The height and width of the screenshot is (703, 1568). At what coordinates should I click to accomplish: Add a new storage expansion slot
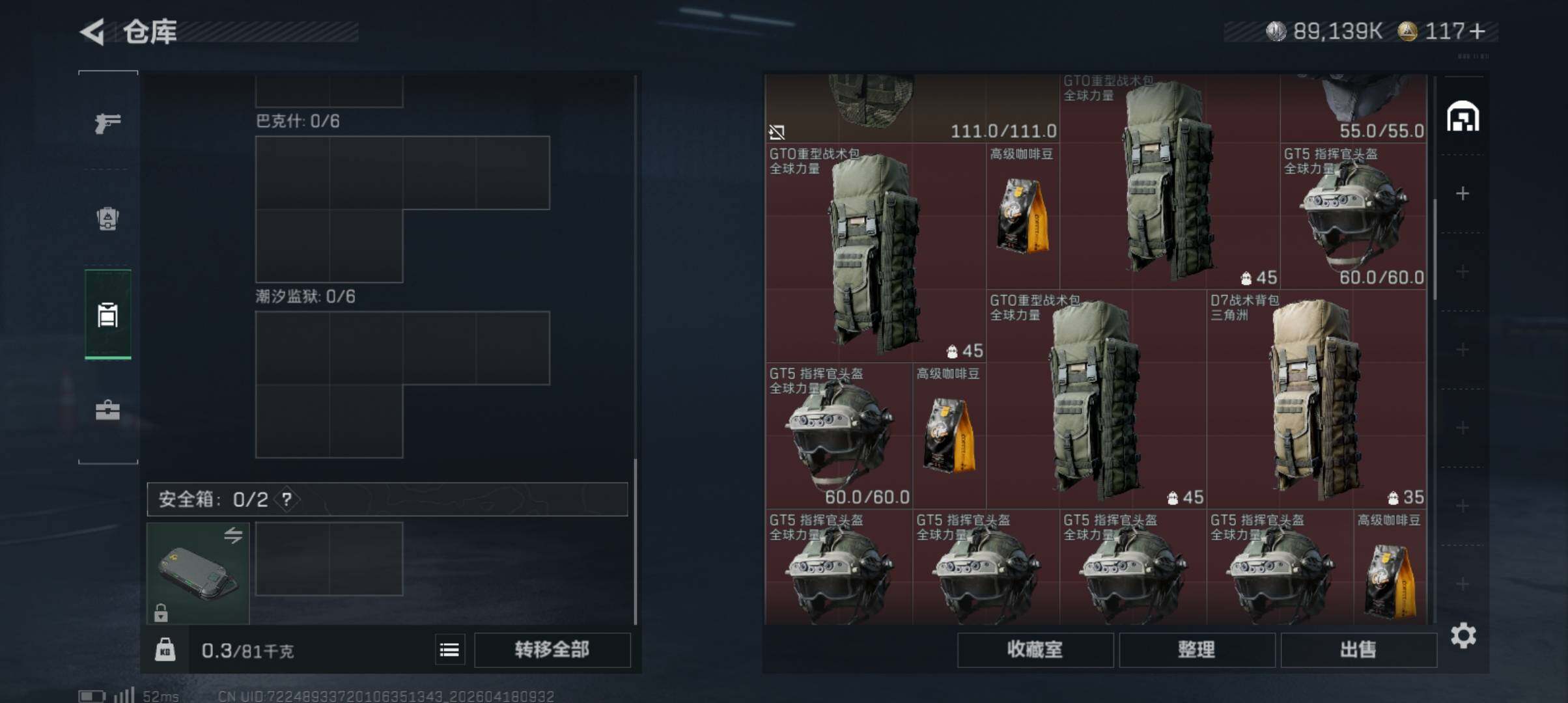1463,193
